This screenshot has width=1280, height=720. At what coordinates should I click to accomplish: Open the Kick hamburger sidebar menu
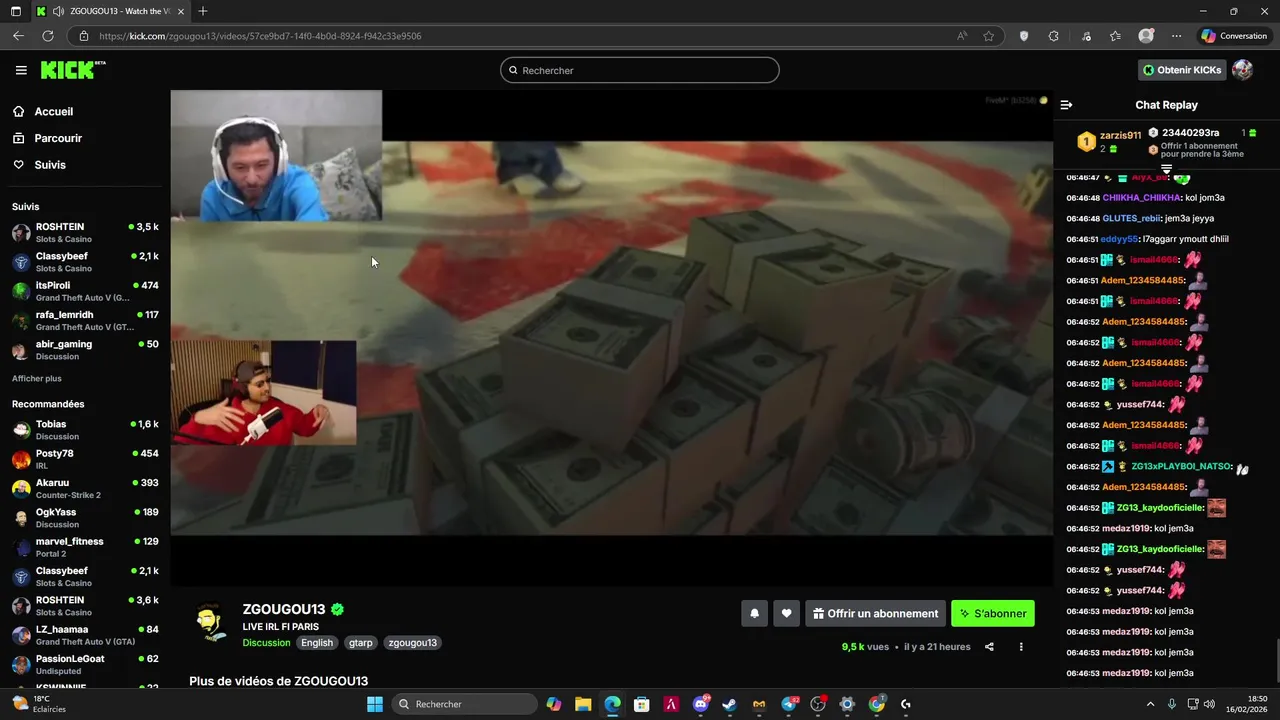tap(21, 70)
